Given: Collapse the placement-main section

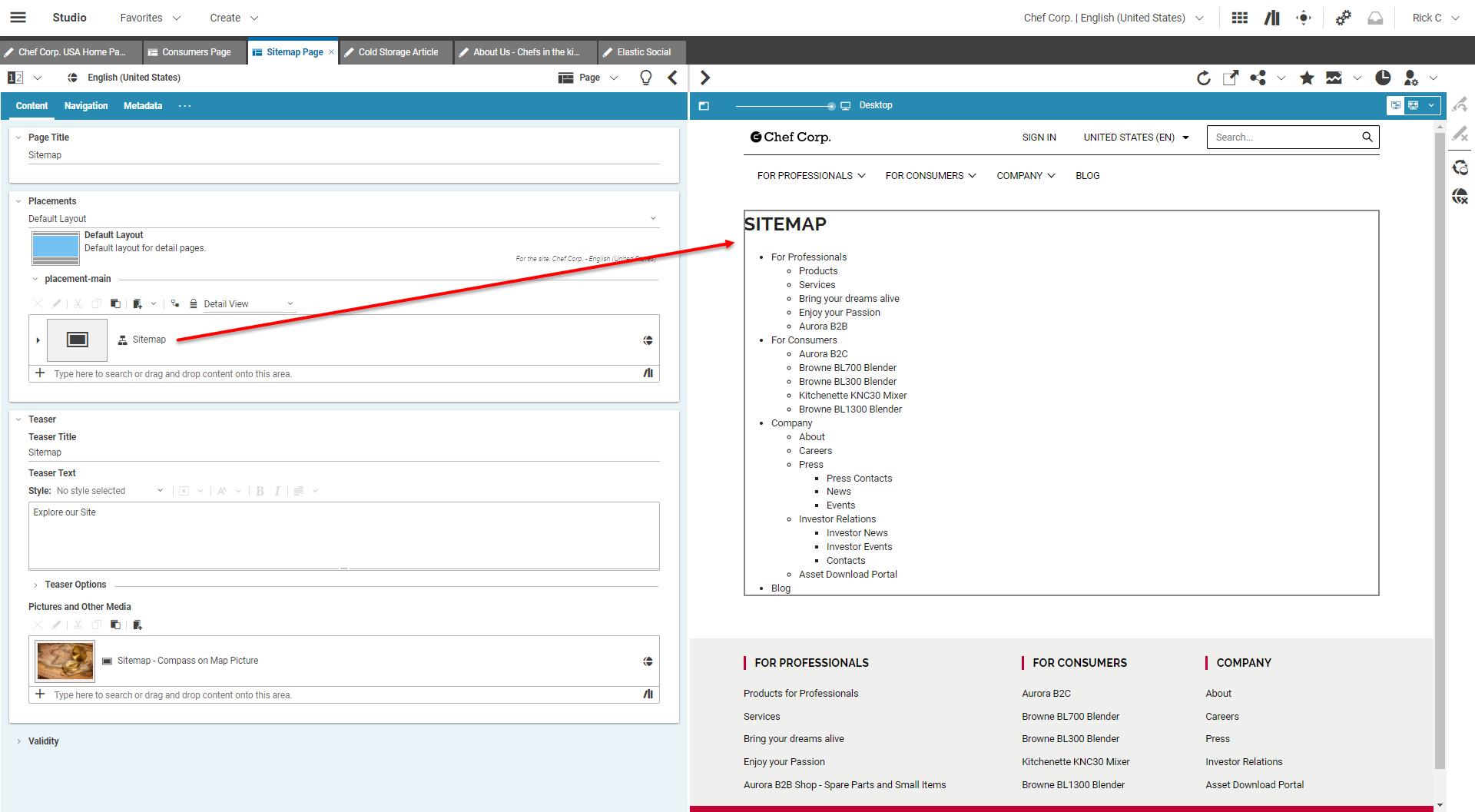Looking at the screenshot, I should tap(35, 279).
